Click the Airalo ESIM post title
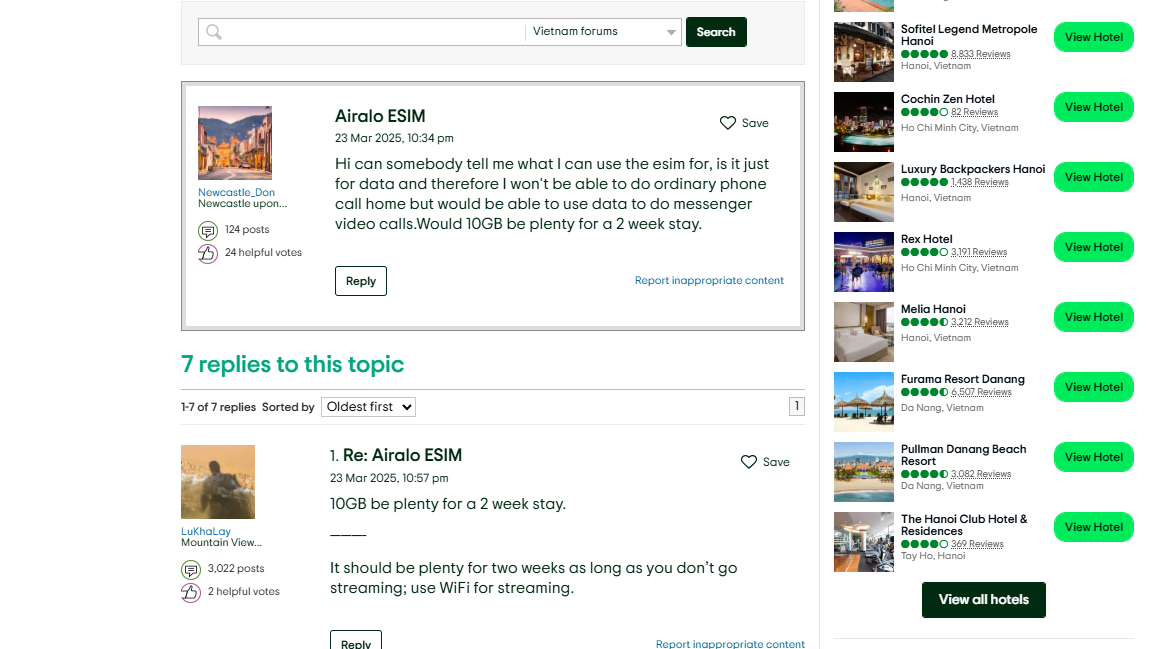 (380, 116)
